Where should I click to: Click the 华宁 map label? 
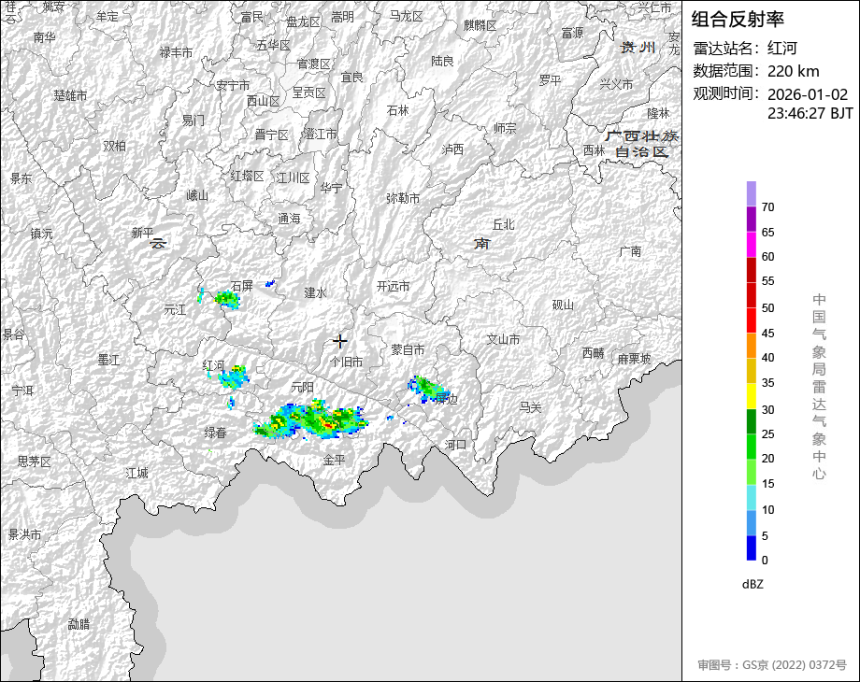click(x=331, y=188)
